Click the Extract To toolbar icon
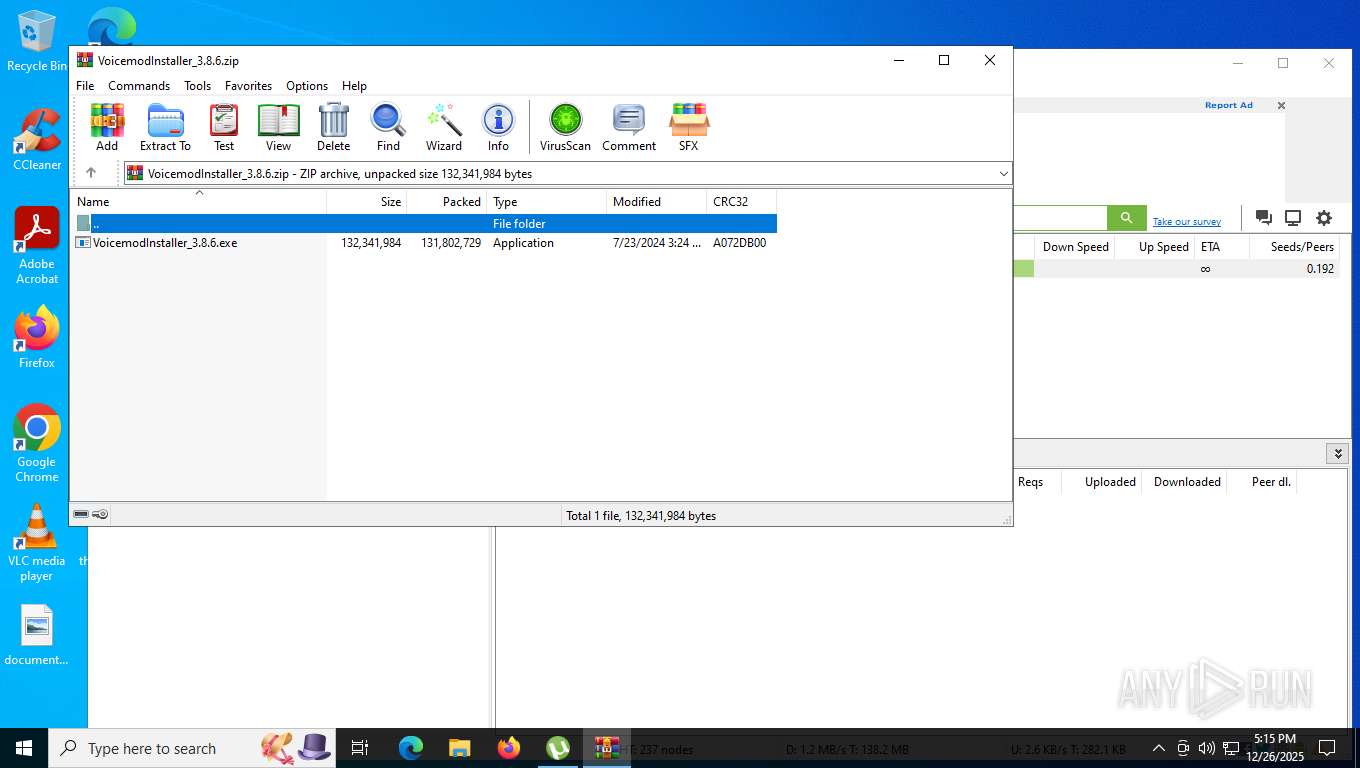Viewport: 1360px width, 768px height. (165, 127)
